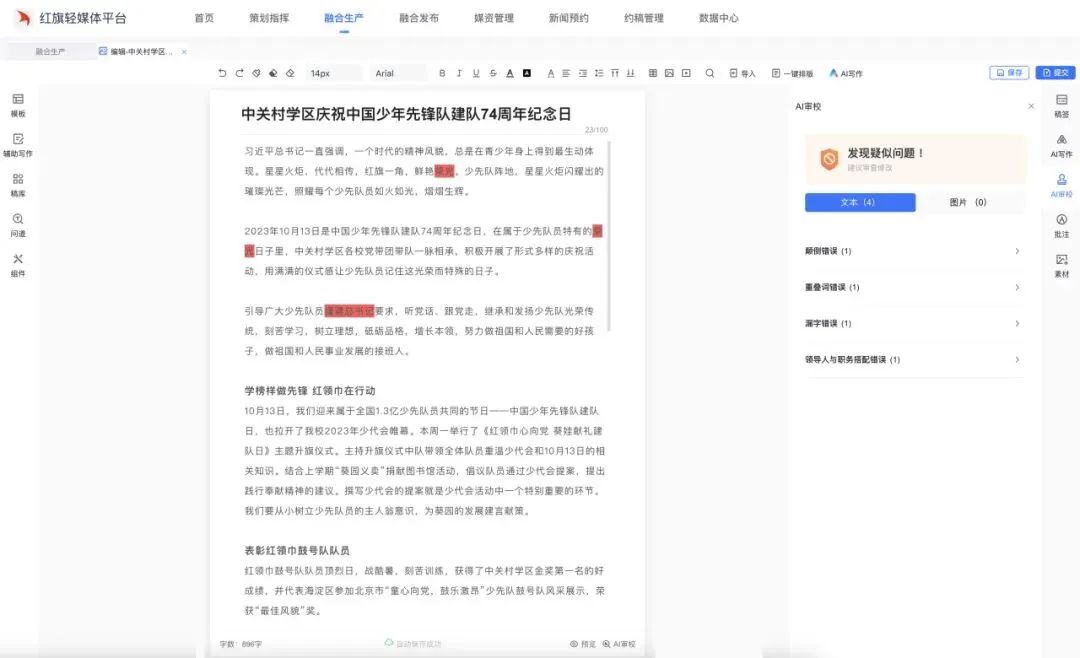Open 策划指挥 in the top navigation

(x=269, y=18)
